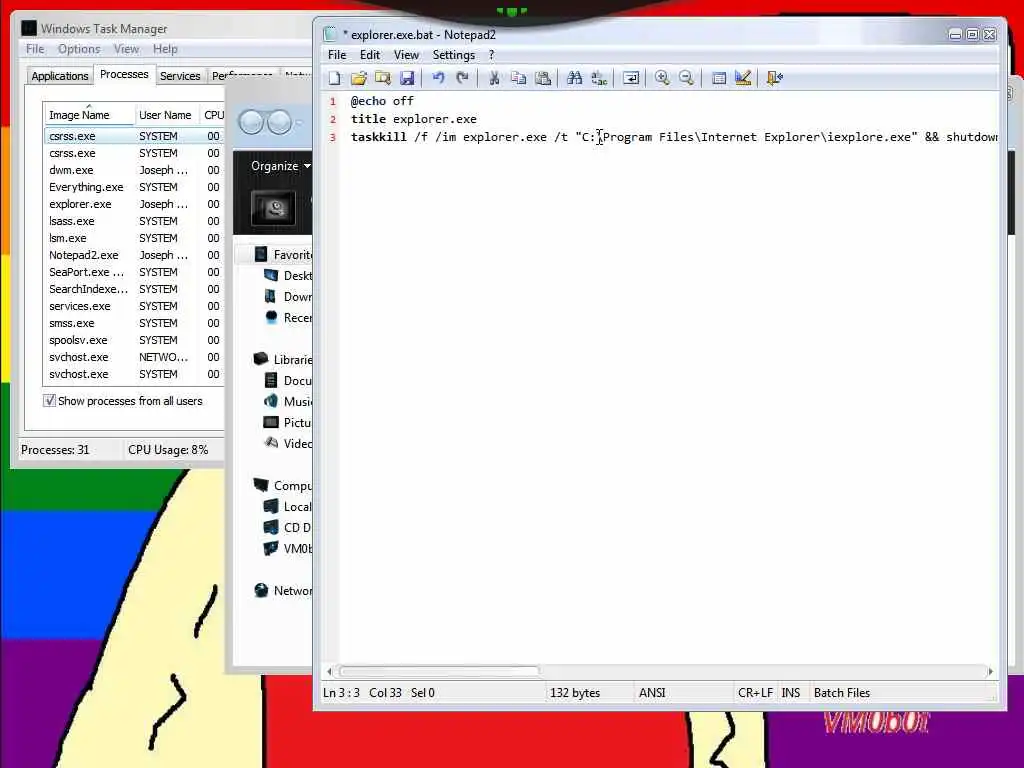Sort processes by CPU column header
The width and height of the screenshot is (1024, 768).
pos(213,114)
